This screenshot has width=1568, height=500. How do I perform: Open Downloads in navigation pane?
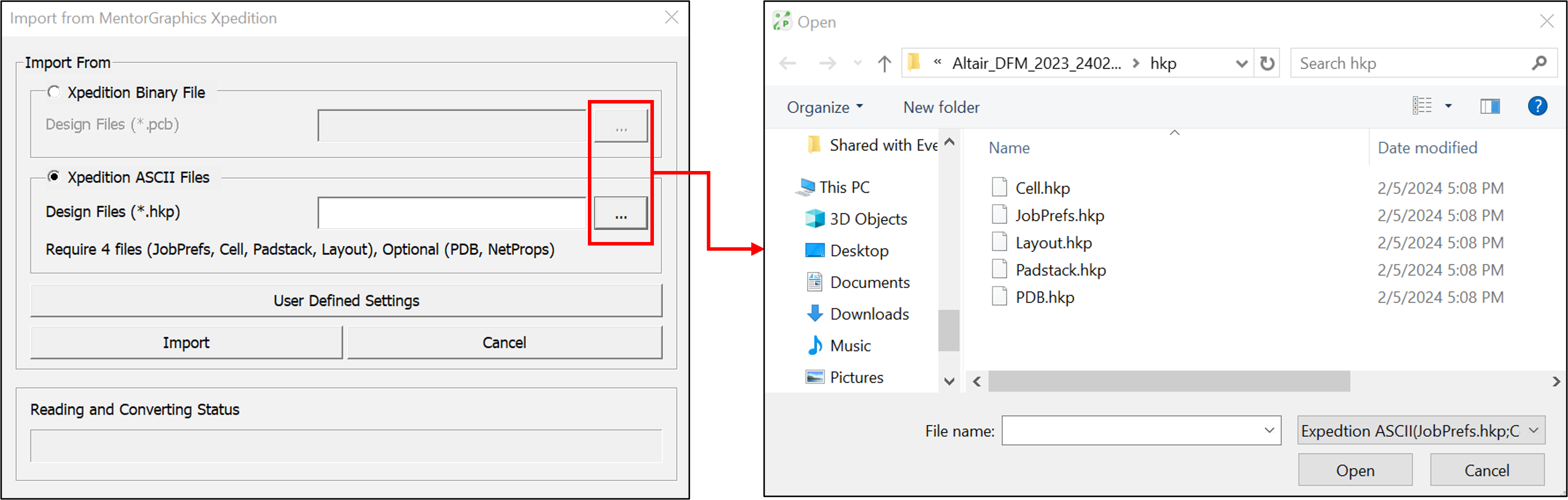(857, 313)
